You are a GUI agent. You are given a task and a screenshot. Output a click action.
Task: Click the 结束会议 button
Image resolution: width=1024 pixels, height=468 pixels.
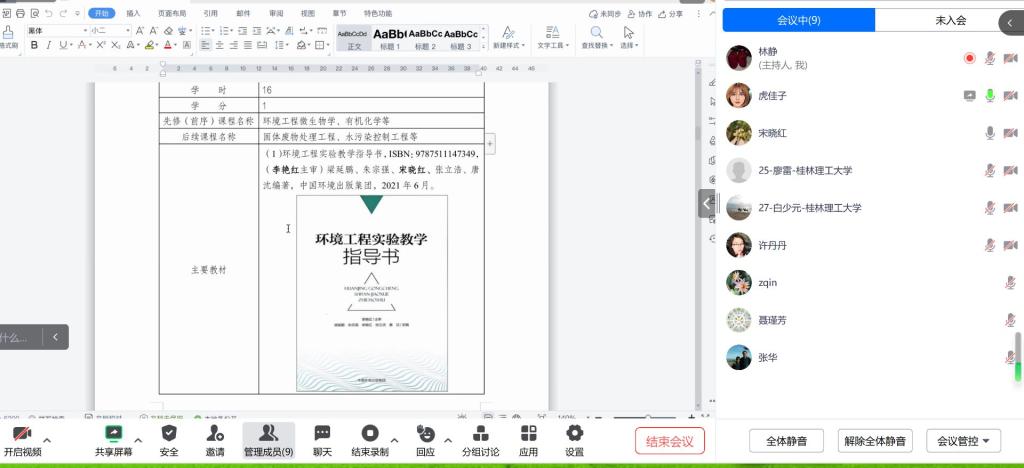tap(669, 441)
